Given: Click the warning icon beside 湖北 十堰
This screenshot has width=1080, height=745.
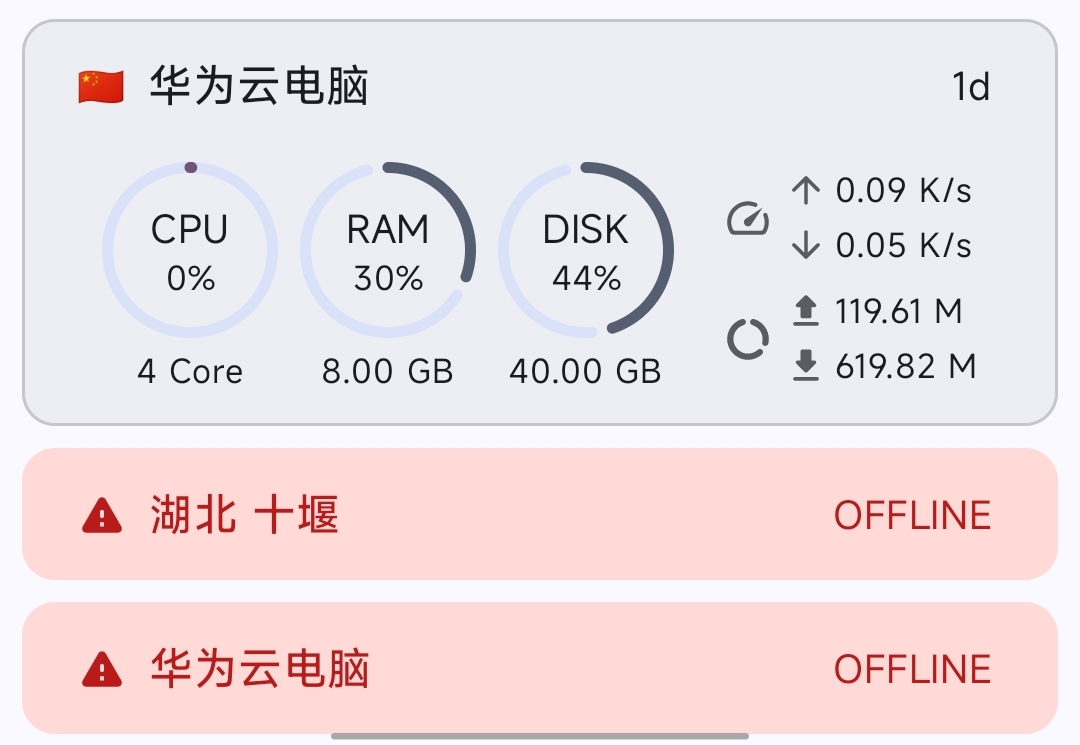Looking at the screenshot, I should point(101,516).
